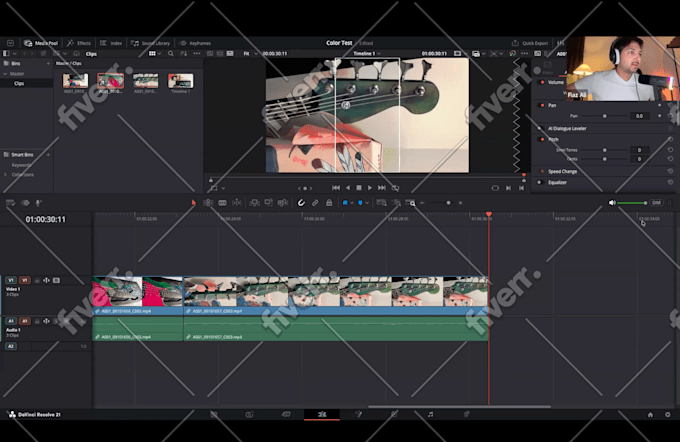Open the viewer transform overlay dropdown arrow

click(223, 188)
